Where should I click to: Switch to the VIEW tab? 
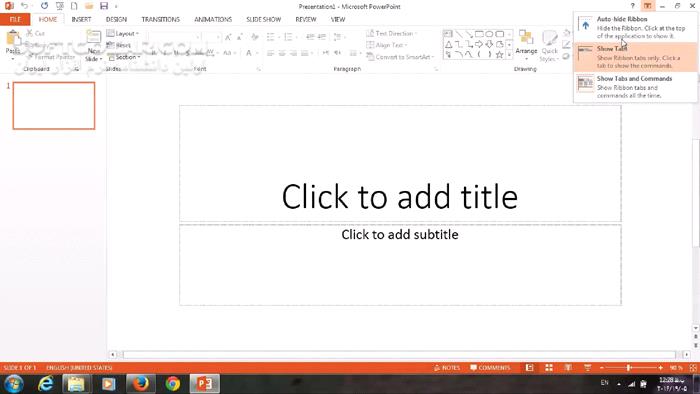(338, 19)
